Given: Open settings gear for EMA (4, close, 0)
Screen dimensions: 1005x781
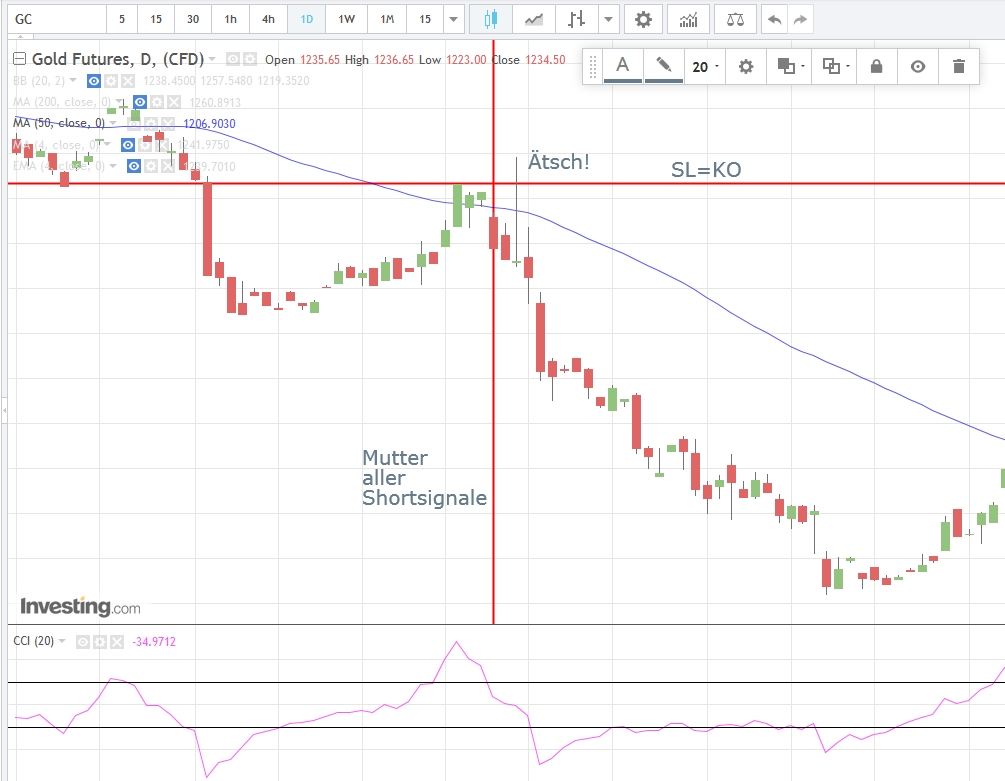Looking at the screenshot, I should [151, 167].
